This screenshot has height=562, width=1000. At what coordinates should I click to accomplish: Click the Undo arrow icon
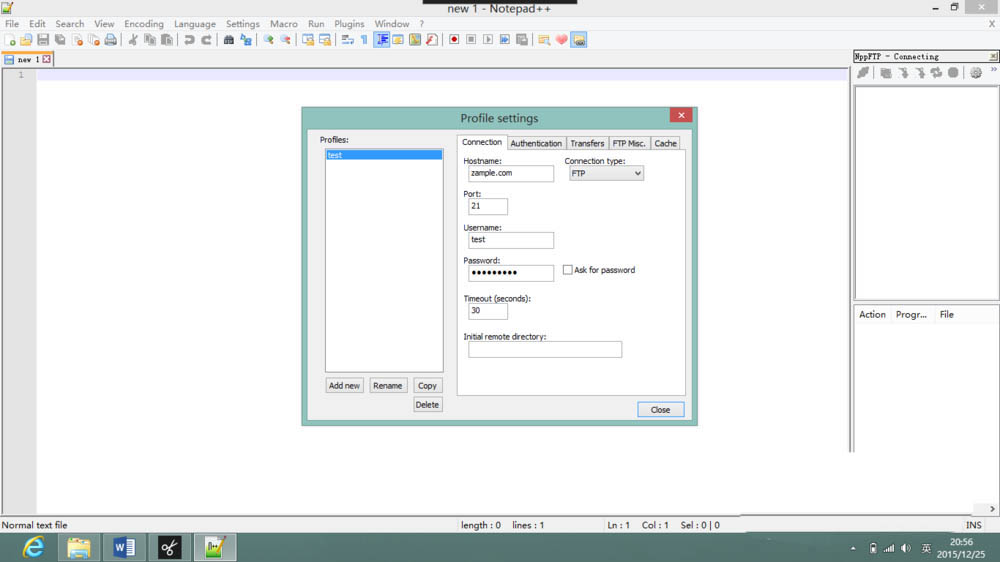[x=189, y=40]
